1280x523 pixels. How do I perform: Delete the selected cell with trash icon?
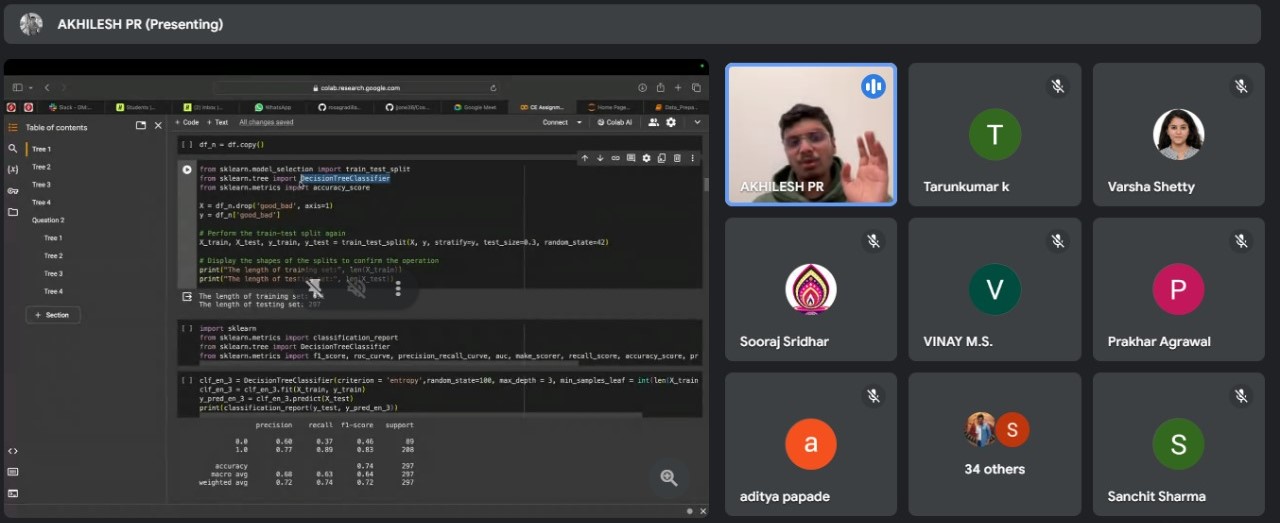[x=677, y=158]
